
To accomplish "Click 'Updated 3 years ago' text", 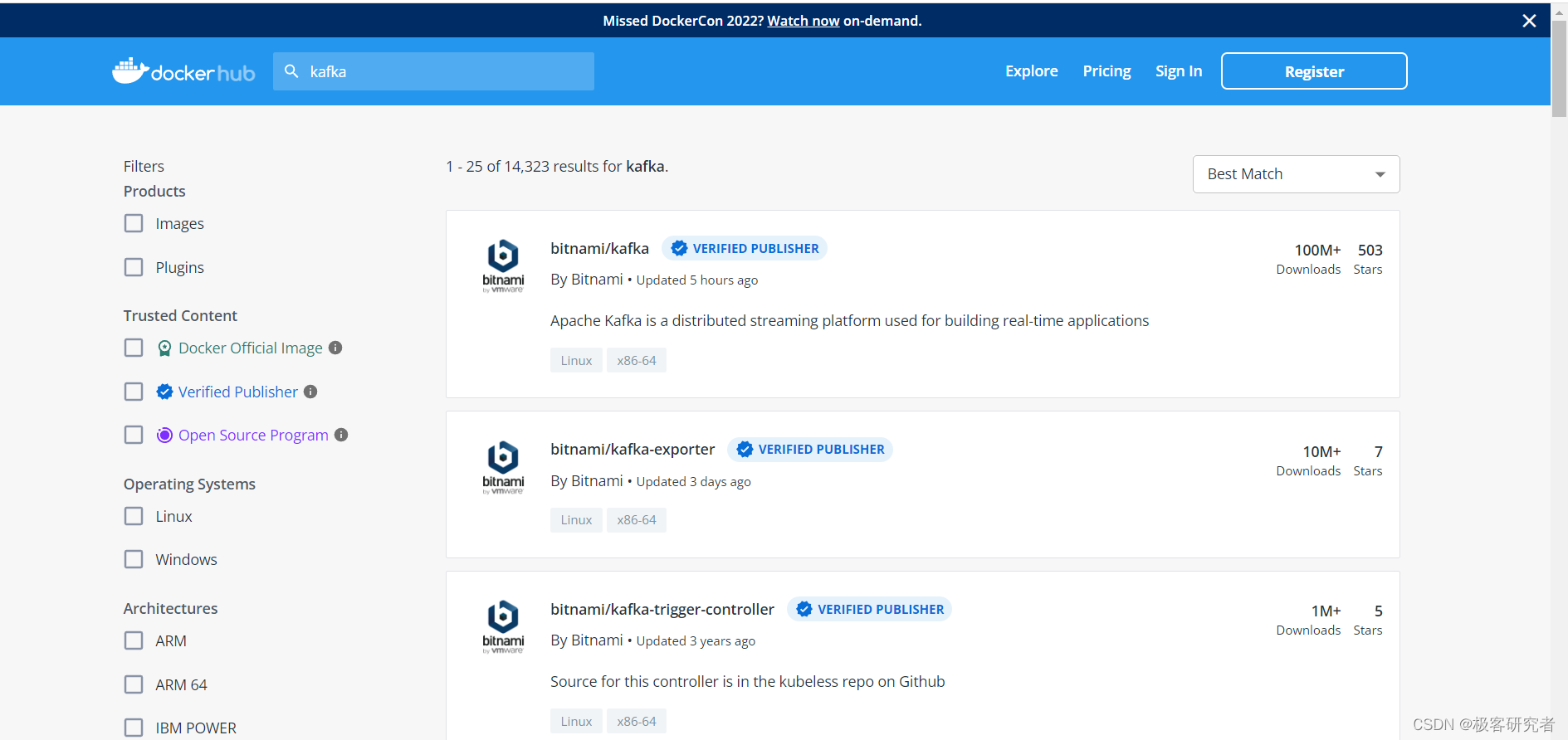I will (x=696, y=640).
